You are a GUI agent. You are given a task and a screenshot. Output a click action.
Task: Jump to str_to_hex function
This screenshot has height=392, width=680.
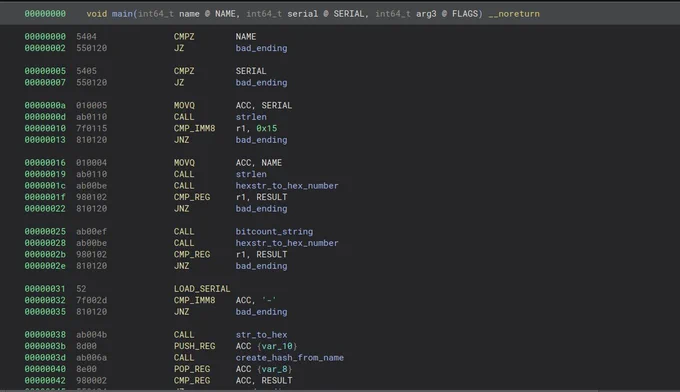click(x=262, y=335)
